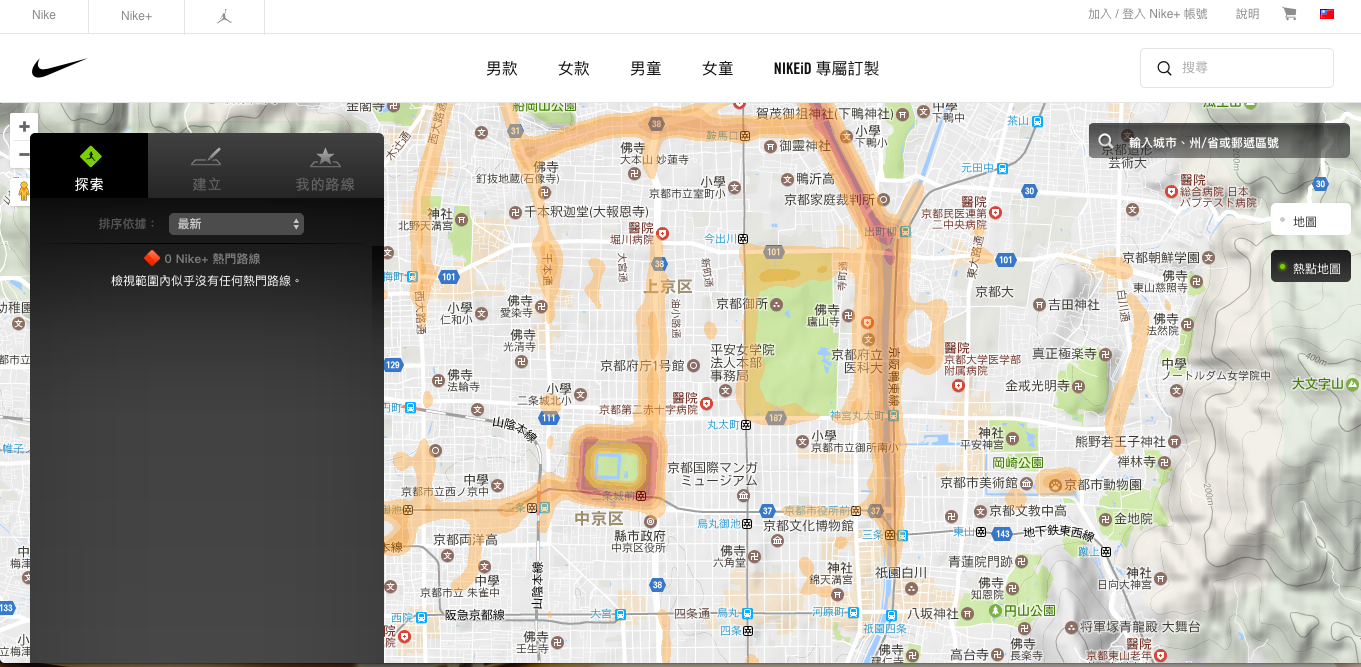This screenshot has height=667, width=1361.
Task: Open the 女款 women's menu
Action: (574, 69)
